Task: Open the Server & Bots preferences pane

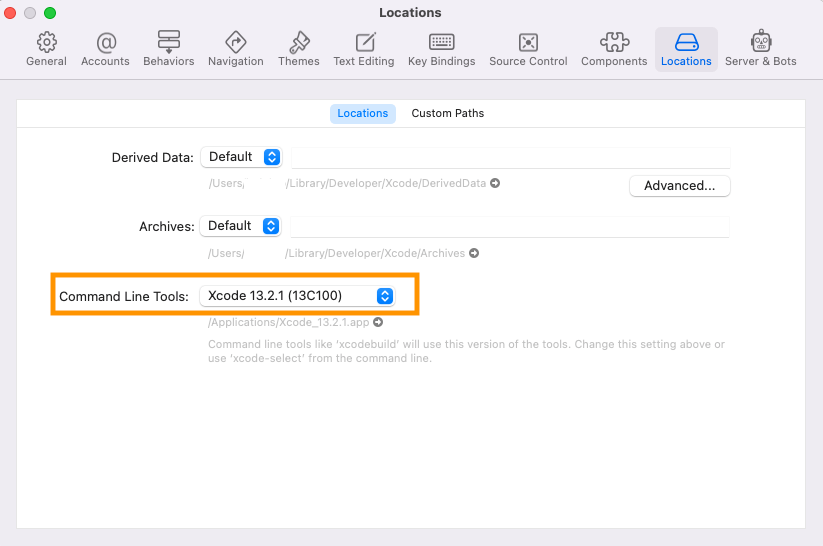Action: point(761,49)
